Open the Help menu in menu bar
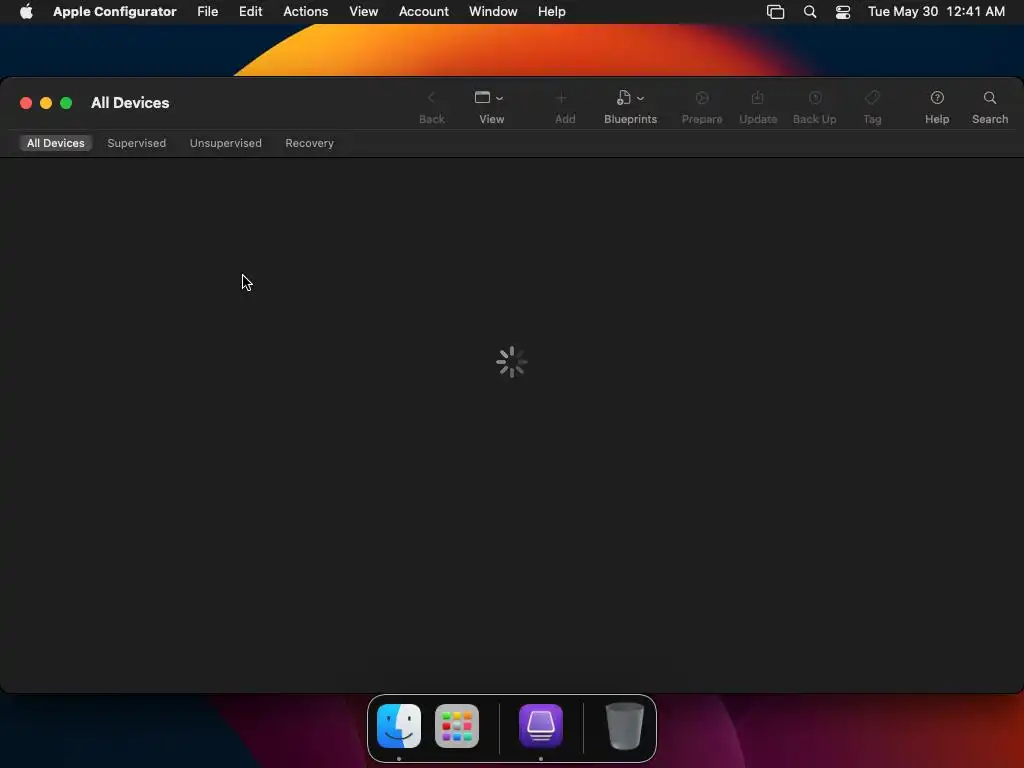This screenshot has height=768, width=1024. point(552,11)
